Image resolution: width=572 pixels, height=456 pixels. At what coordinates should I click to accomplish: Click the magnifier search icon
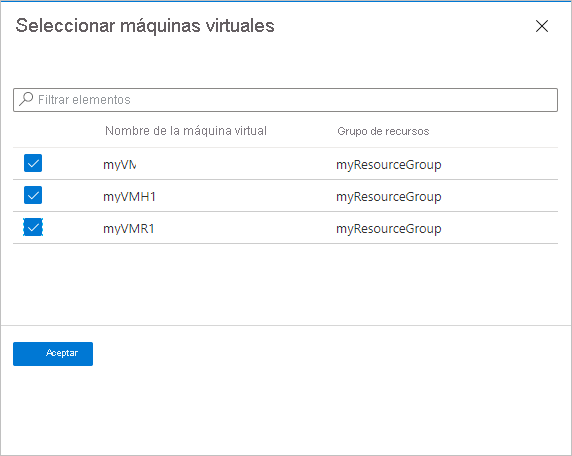(x=26, y=99)
